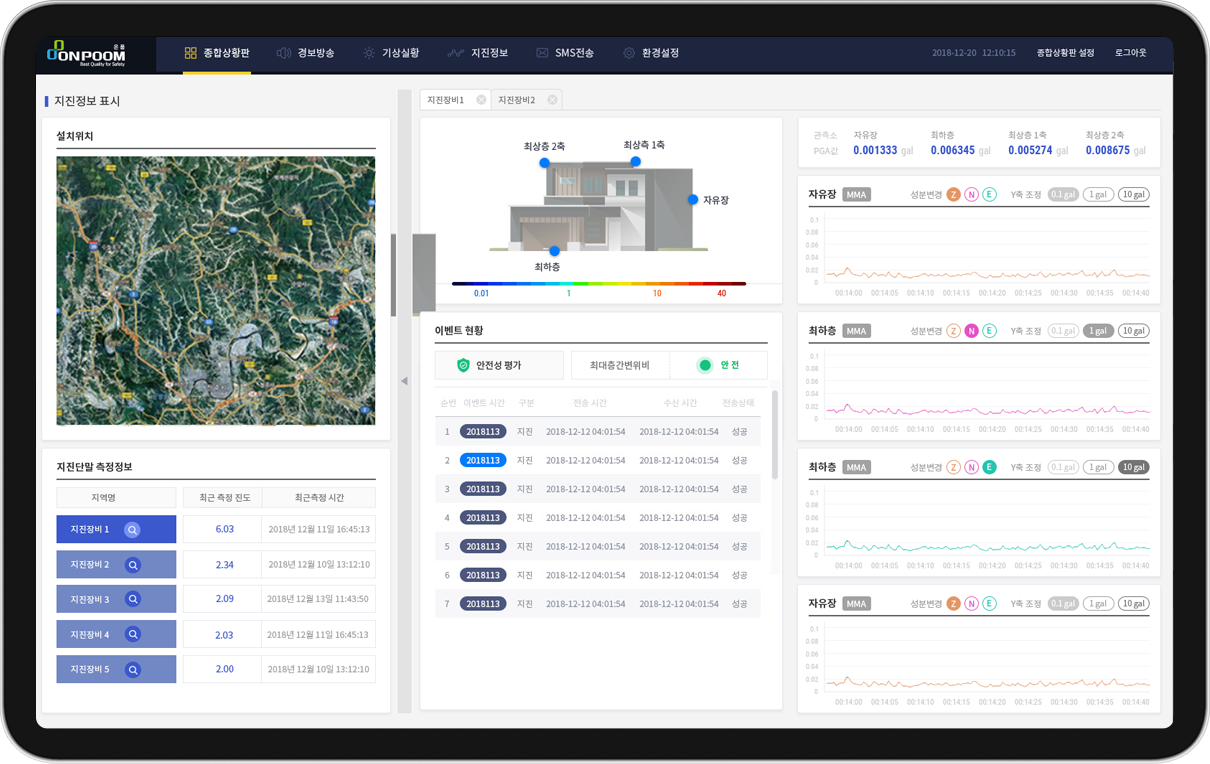Click the 최하층 sensor dot below the building

point(554,251)
